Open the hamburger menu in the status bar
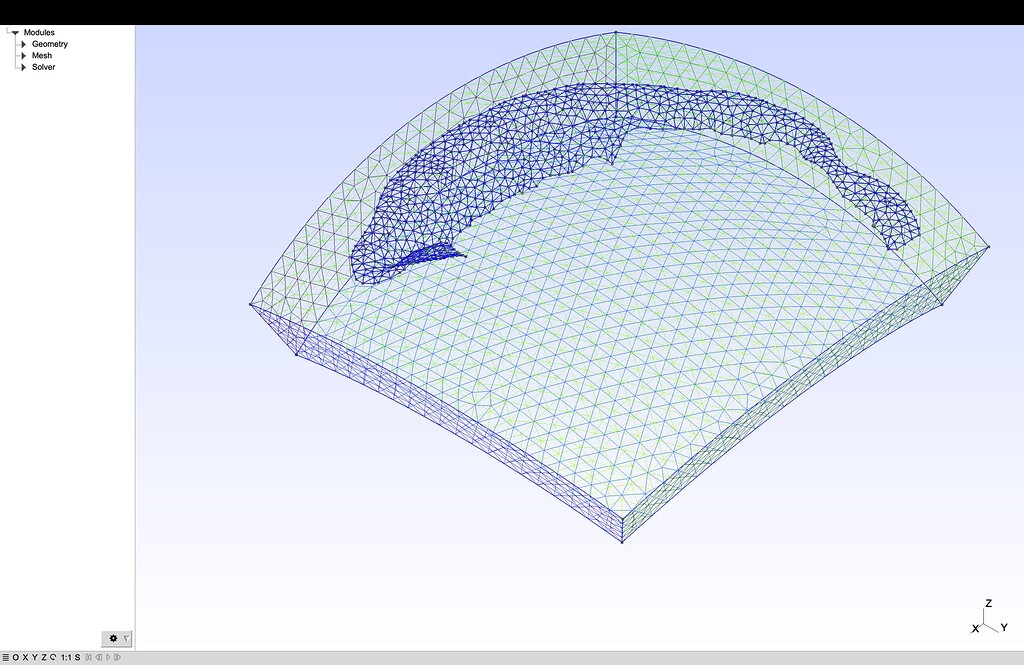The image size is (1024, 665). 5,658
